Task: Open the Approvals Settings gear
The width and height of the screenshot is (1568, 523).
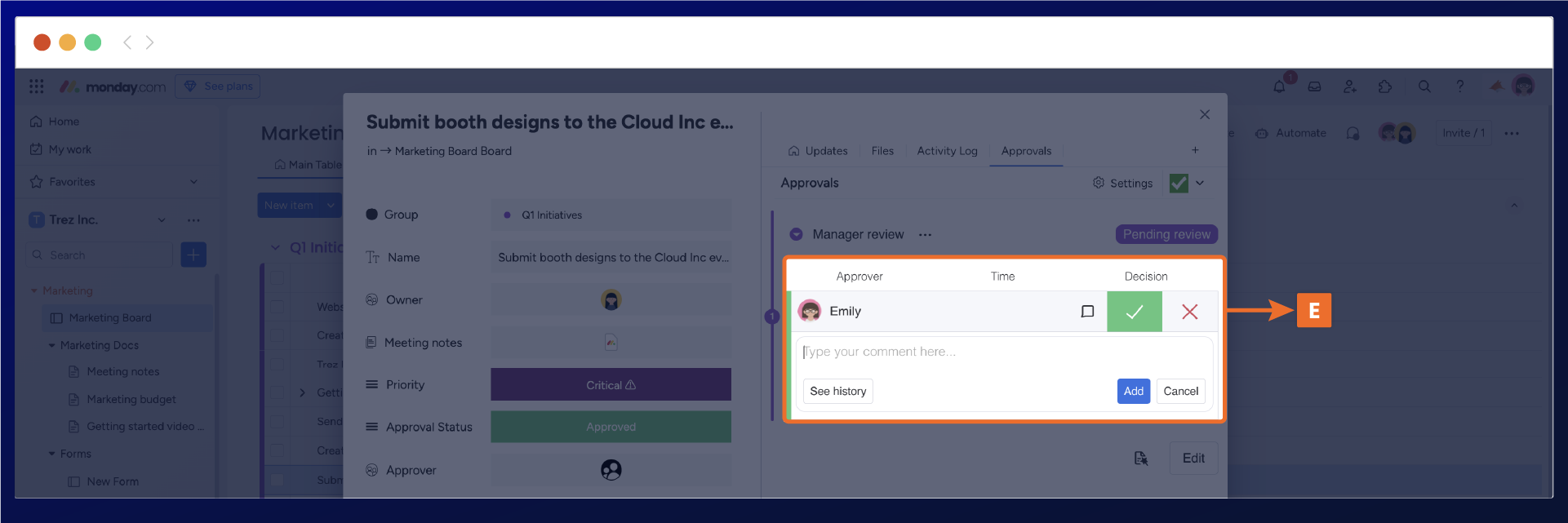Action: tap(1122, 184)
